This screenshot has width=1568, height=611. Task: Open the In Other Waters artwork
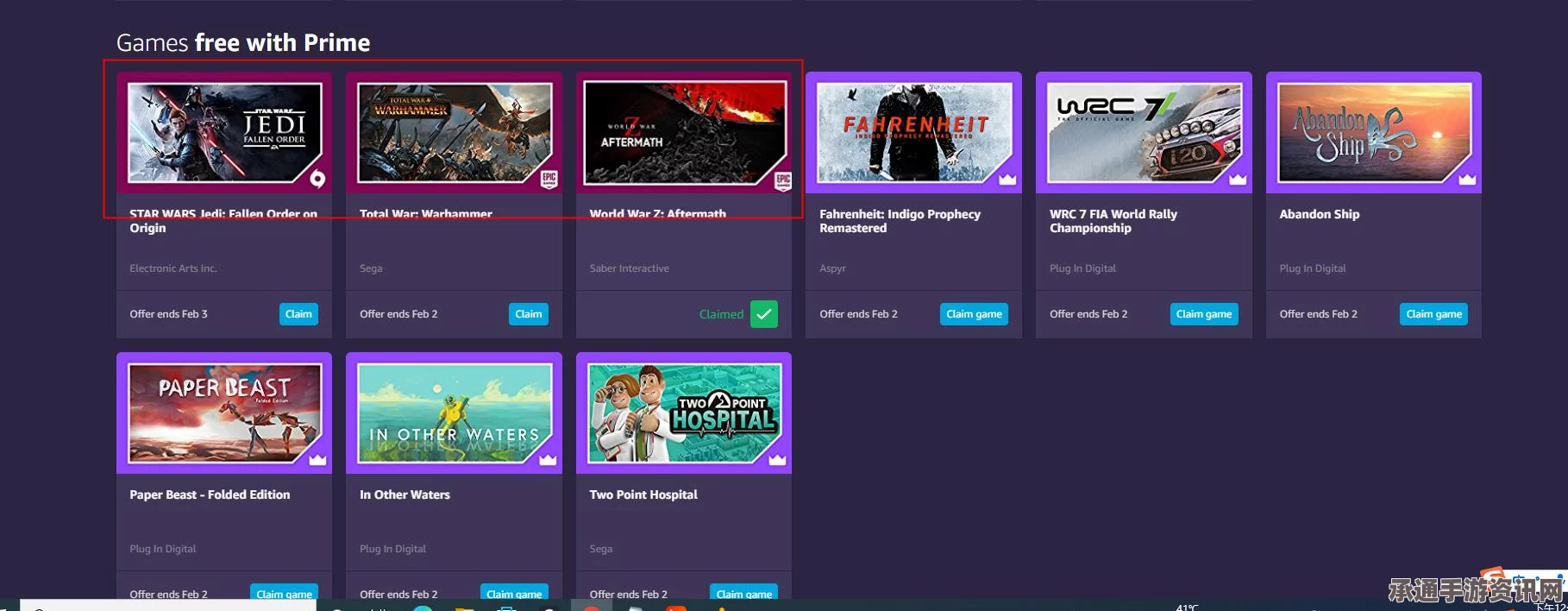[x=455, y=413]
